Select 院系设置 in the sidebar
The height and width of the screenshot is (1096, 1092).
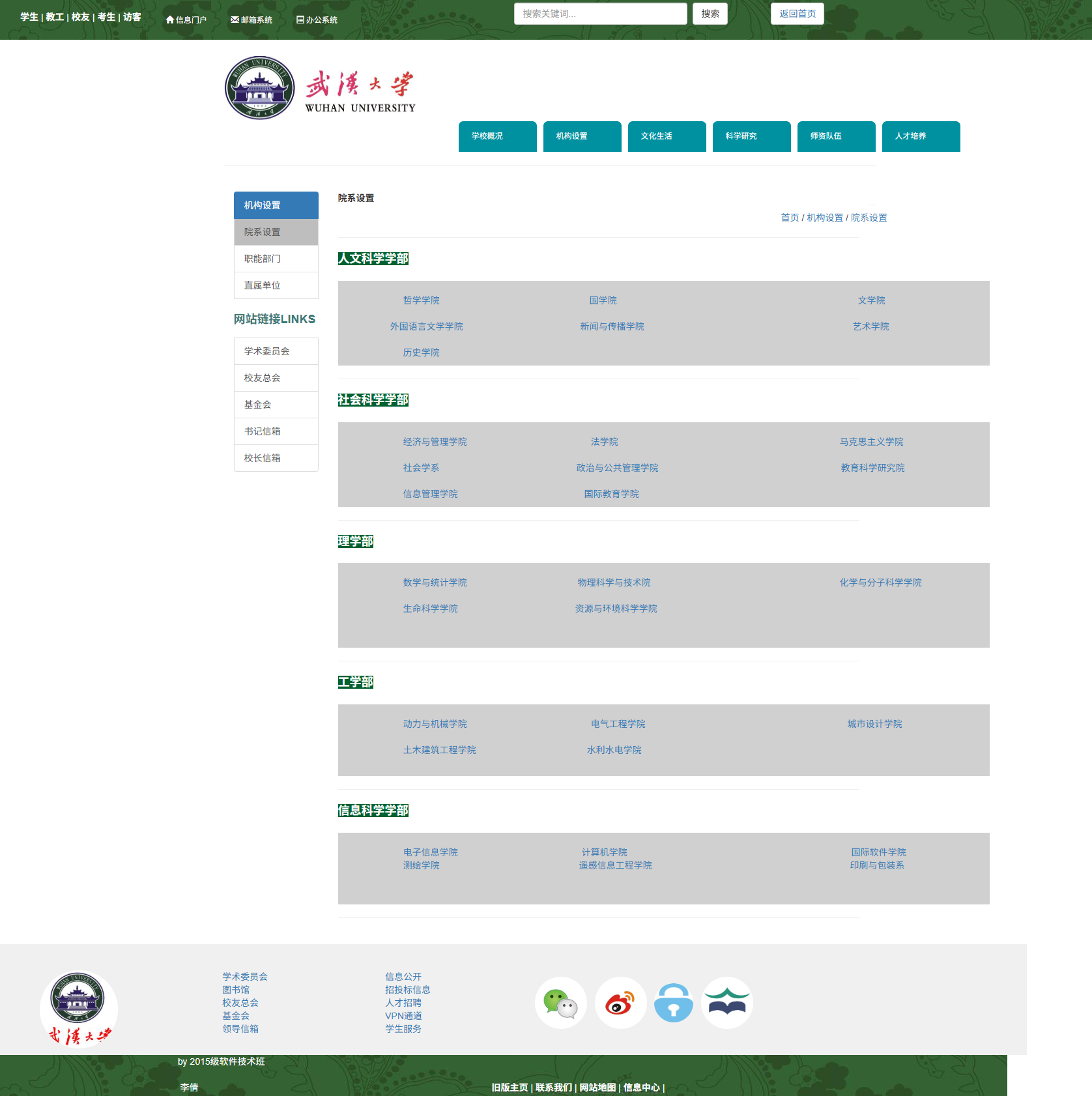[x=276, y=232]
